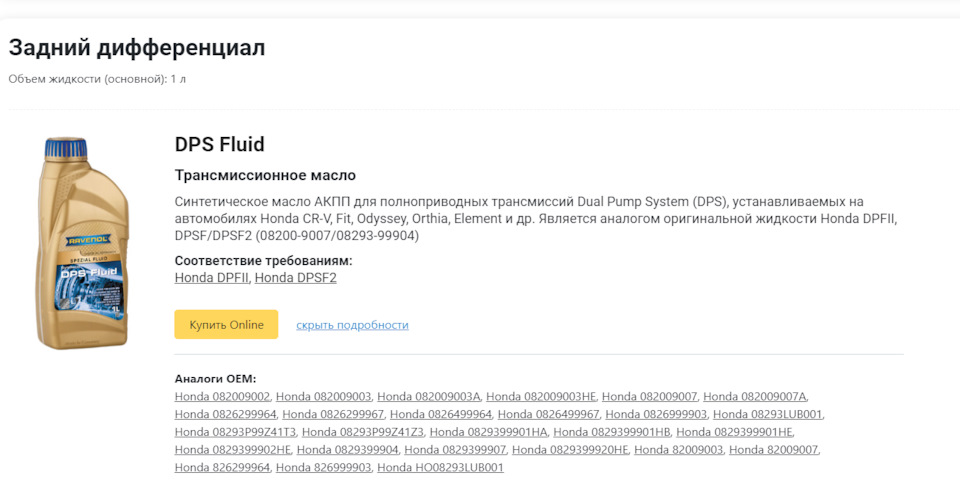Open OEM analog Honda 082009003A

point(429,397)
